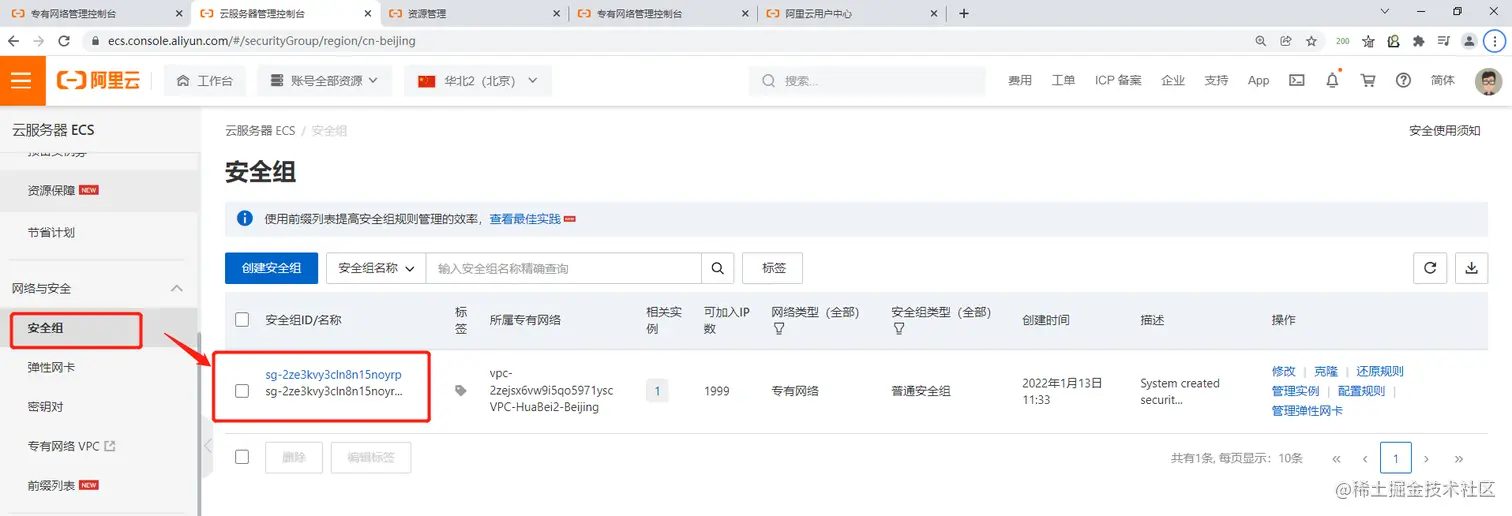
Task: Open 前缀列表 in the sidebar
Action: 52,485
